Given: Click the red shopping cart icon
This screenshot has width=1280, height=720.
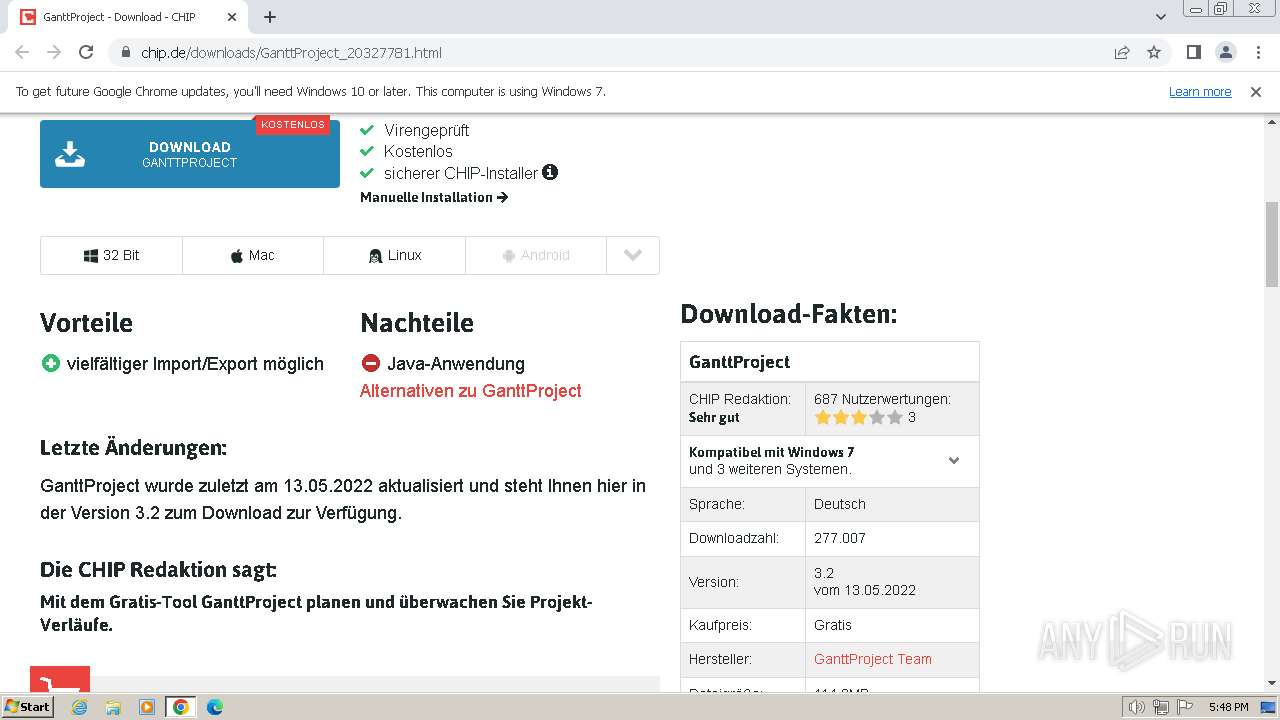Looking at the screenshot, I should pos(60,680).
